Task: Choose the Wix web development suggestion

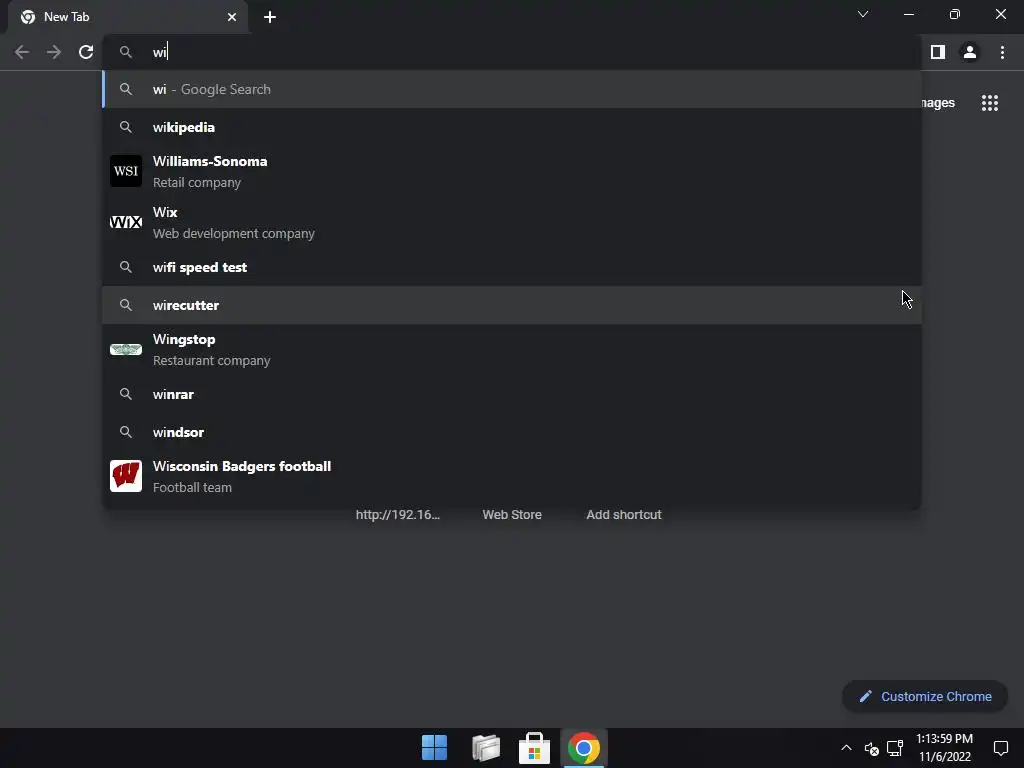Action: point(512,223)
